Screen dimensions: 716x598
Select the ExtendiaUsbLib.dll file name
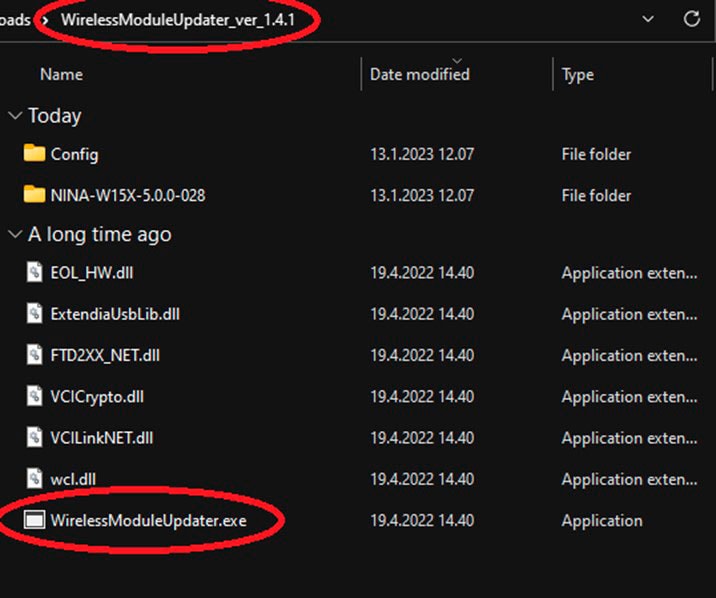coord(115,314)
